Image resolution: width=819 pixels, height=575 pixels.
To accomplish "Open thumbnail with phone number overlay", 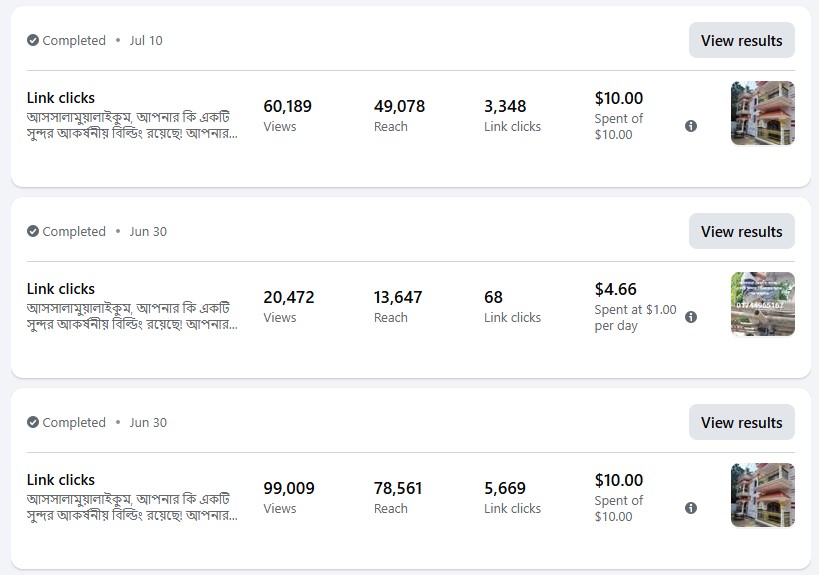I will point(763,304).
